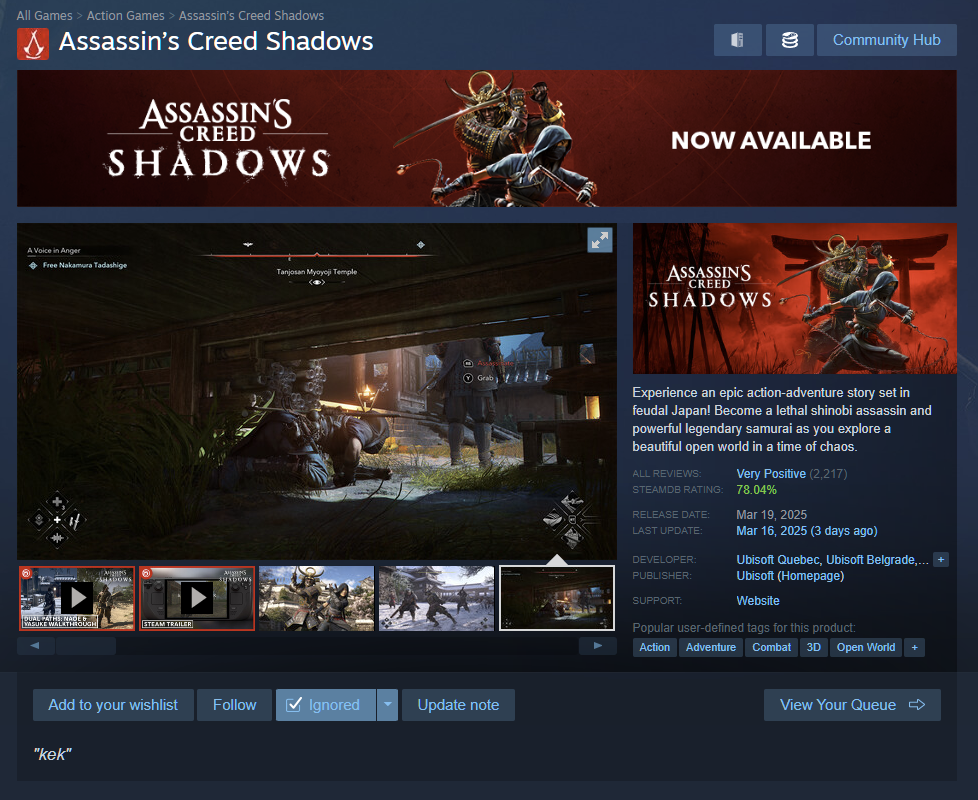Expand more user-defined tags

point(914,647)
